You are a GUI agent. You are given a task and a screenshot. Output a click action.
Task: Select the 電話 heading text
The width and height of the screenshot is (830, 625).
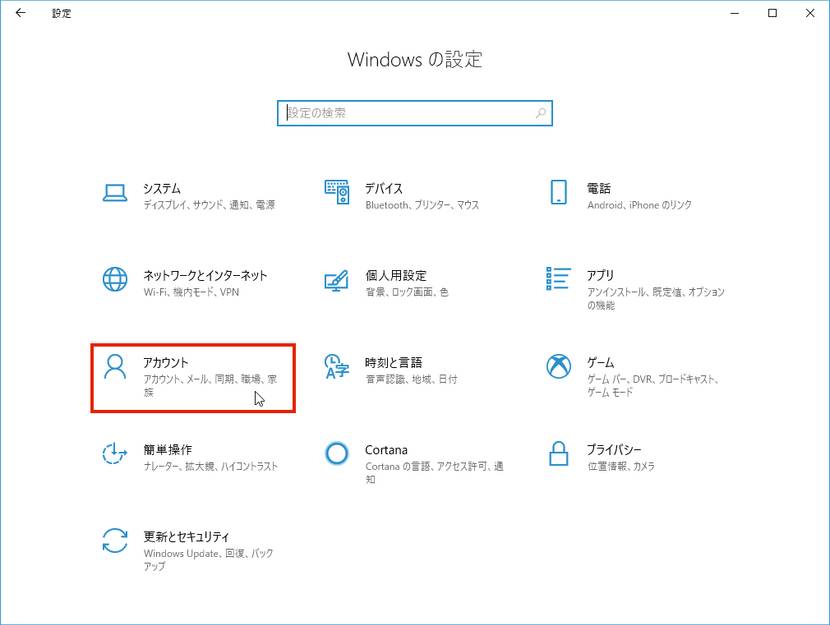599,188
